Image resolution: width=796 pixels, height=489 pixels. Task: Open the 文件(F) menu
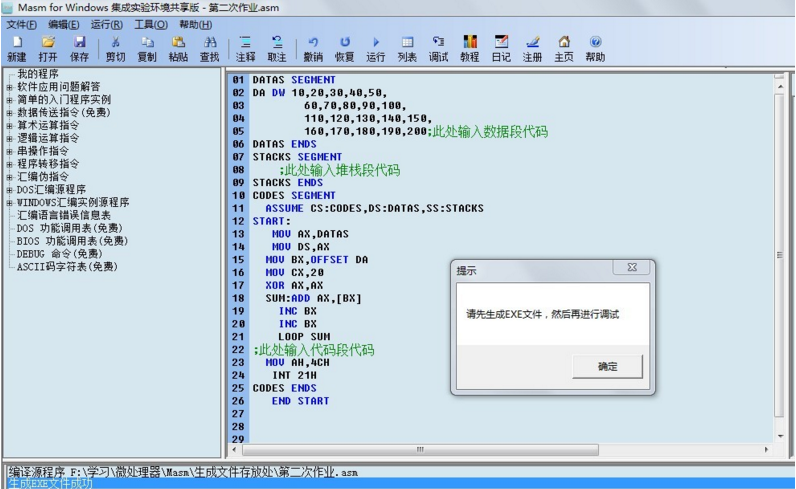click(x=22, y=24)
